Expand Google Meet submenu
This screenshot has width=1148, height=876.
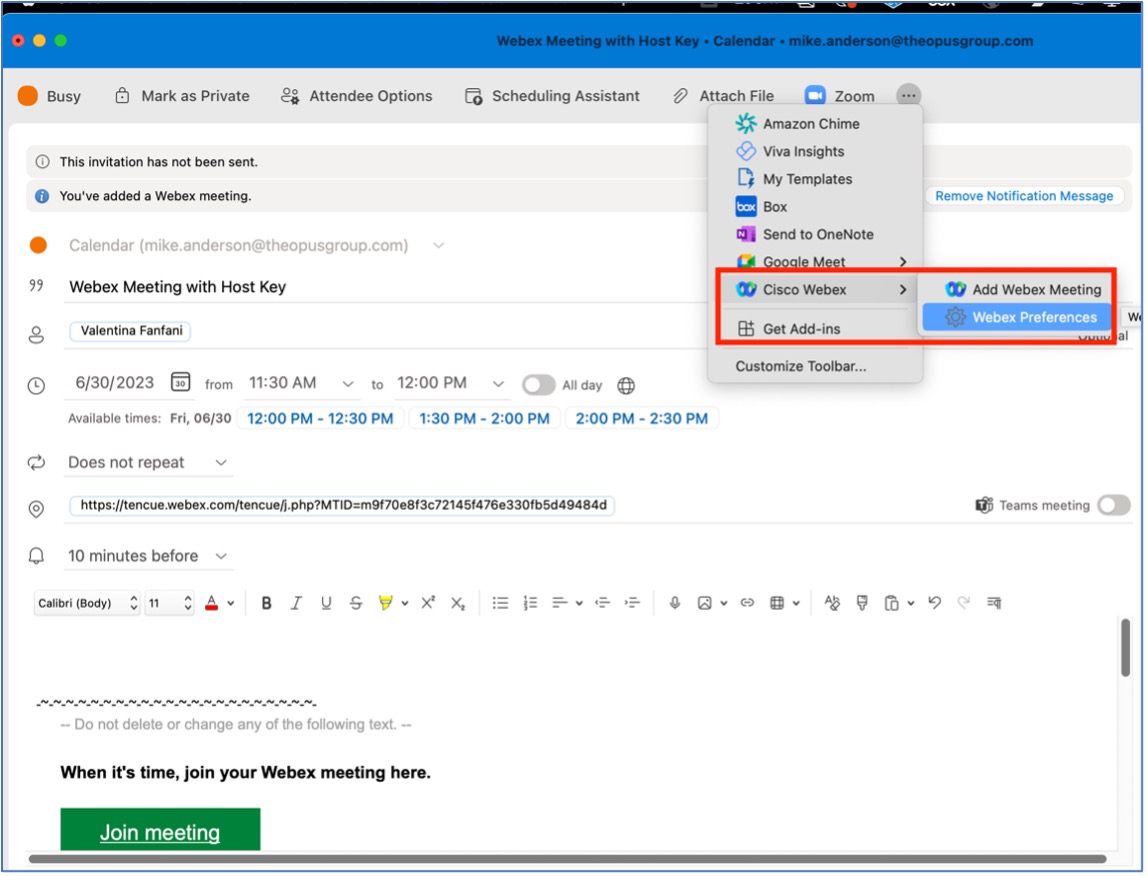point(815,262)
